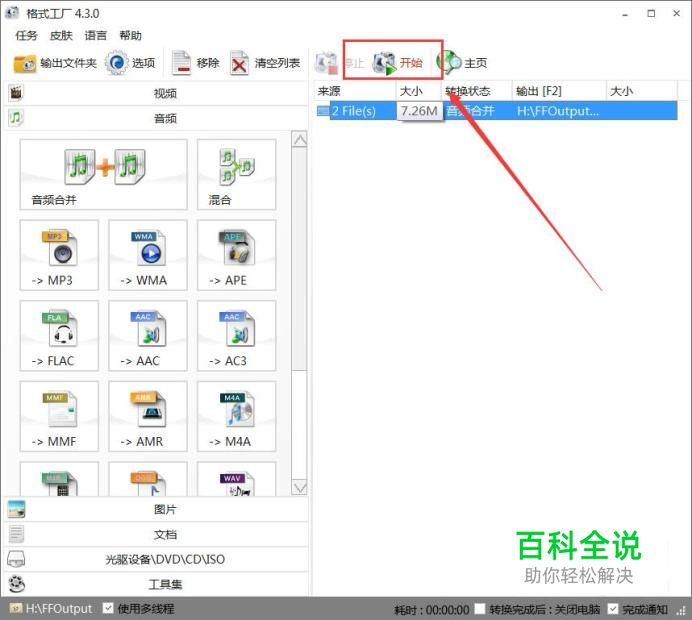Click the 7.26M size cell
692x620 pixels.
(419, 111)
